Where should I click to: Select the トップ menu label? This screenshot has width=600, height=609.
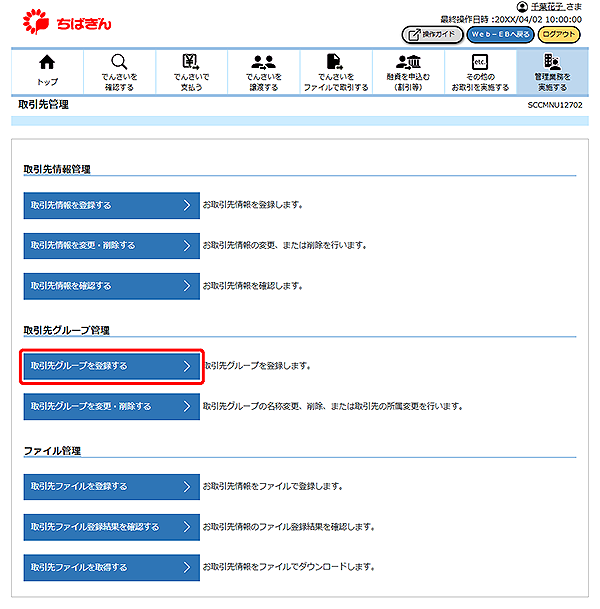[47, 82]
